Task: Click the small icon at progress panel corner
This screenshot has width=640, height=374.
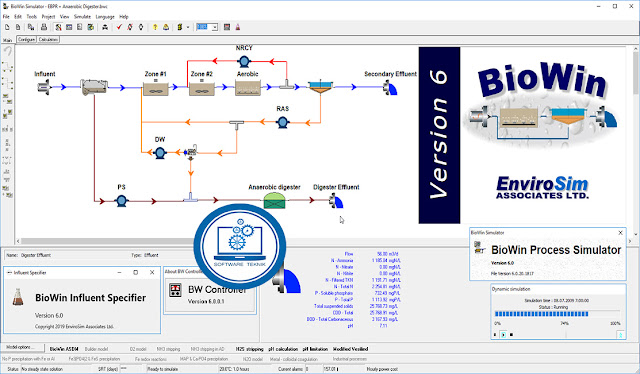Action: tap(620, 335)
